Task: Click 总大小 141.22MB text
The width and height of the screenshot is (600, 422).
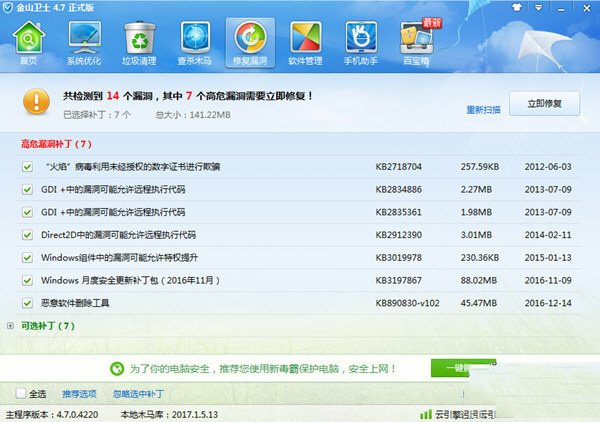Action: [193, 115]
